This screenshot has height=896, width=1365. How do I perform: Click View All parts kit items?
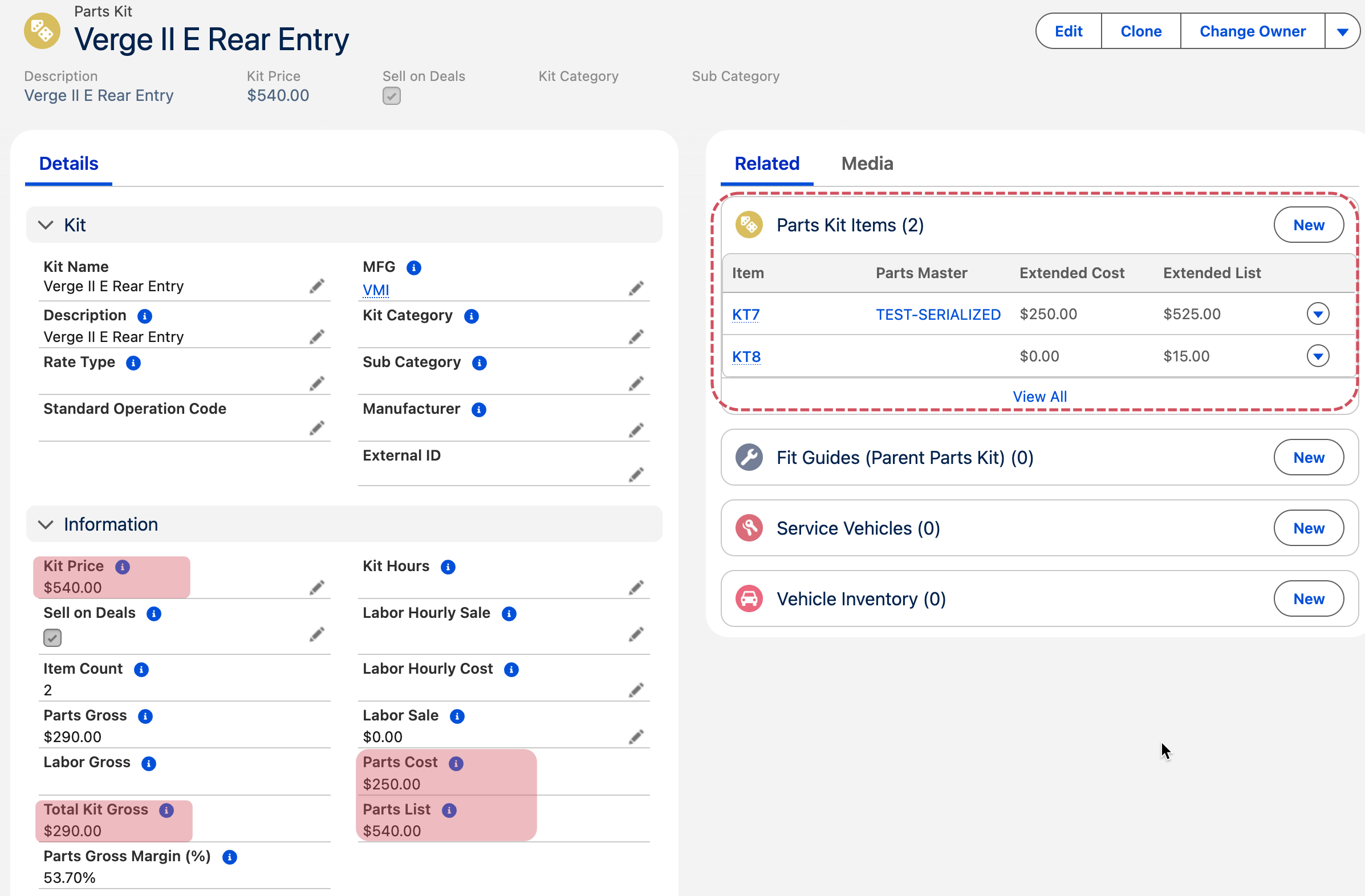pyautogui.click(x=1039, y=397)
